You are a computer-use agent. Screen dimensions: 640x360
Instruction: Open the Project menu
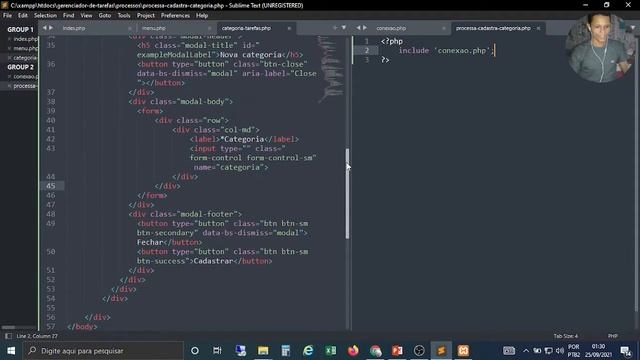click(x=146, y=16)
